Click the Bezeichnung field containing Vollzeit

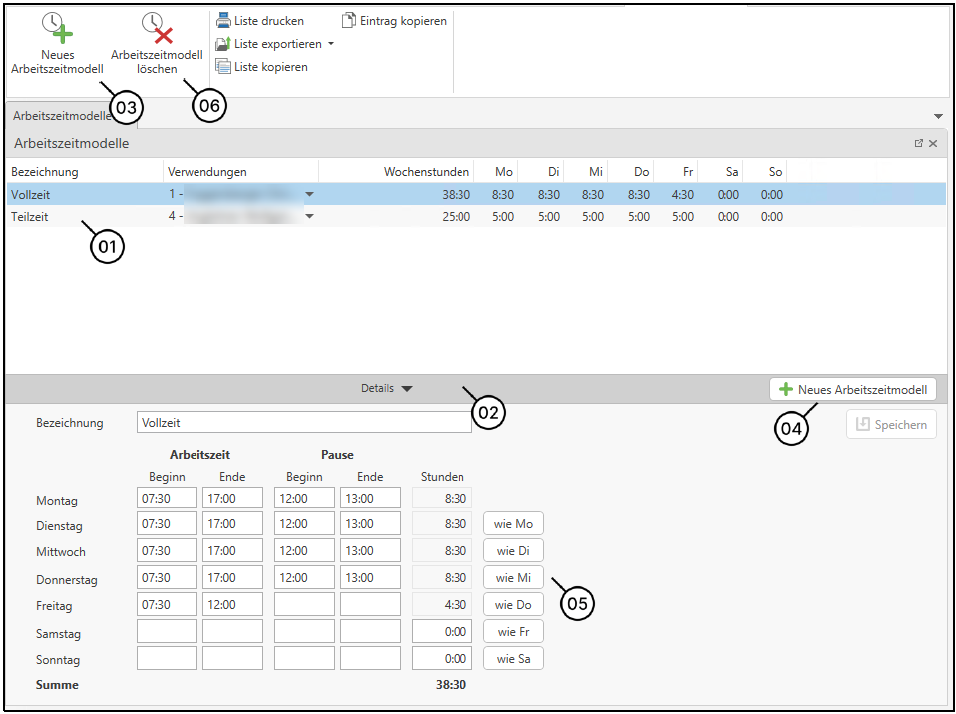coord(303,423)
